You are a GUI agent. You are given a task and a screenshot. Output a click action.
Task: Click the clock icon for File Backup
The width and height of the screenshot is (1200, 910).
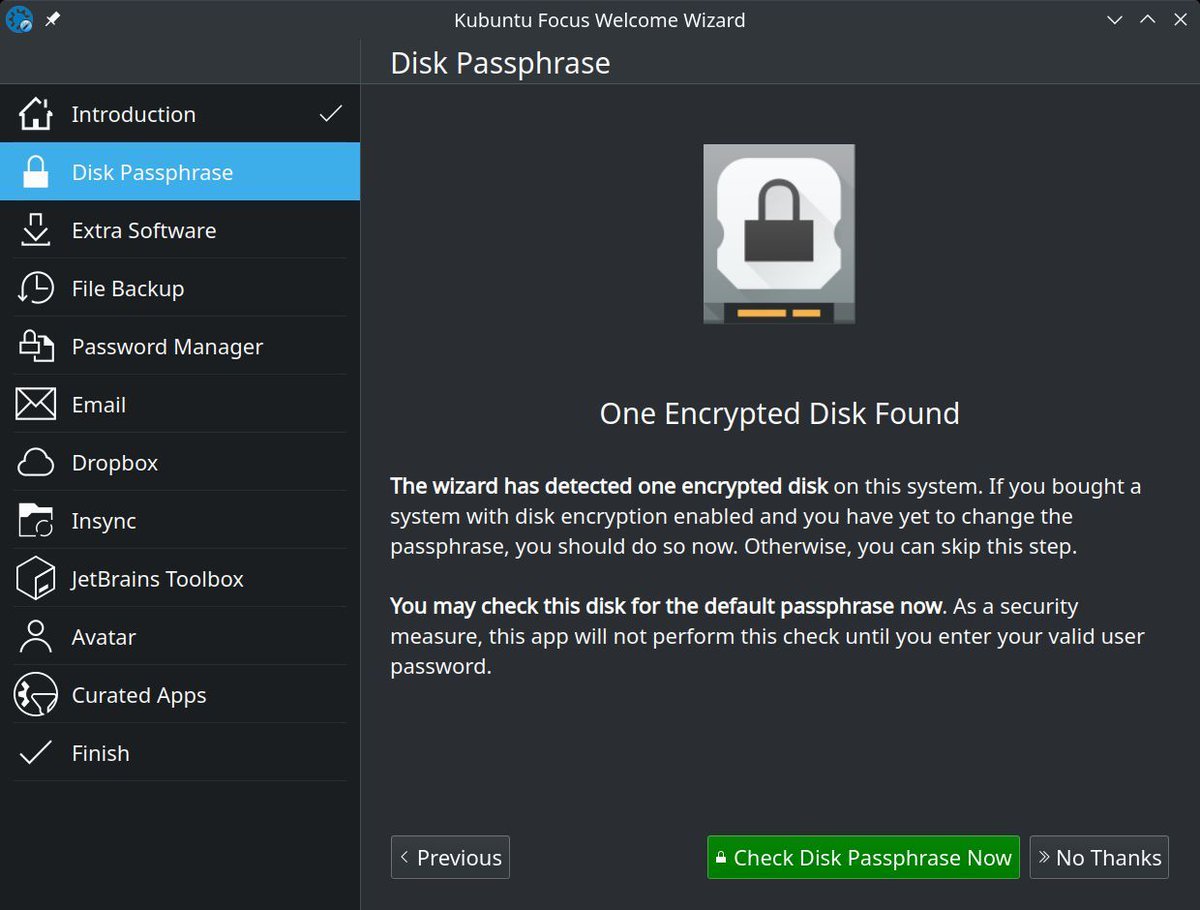(x=36, y=288)
